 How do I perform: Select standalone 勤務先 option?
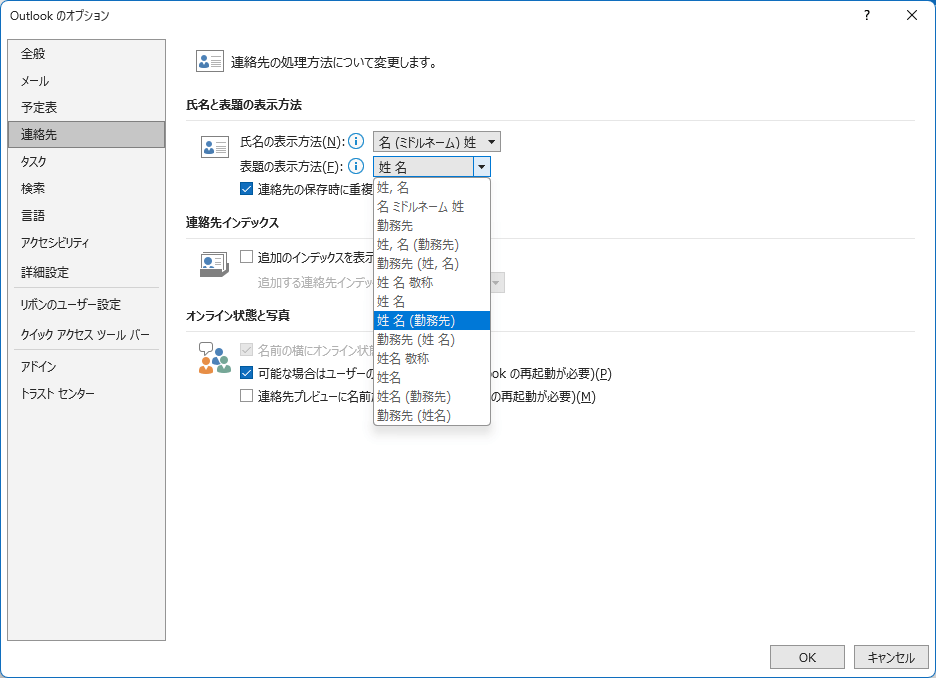(x=432, y=226)
